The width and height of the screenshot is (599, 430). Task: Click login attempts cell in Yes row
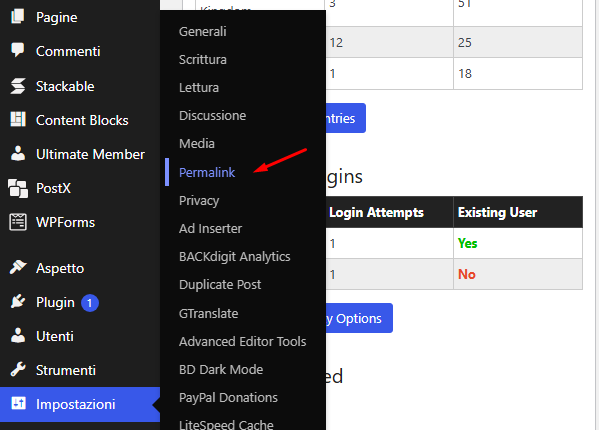390,243
